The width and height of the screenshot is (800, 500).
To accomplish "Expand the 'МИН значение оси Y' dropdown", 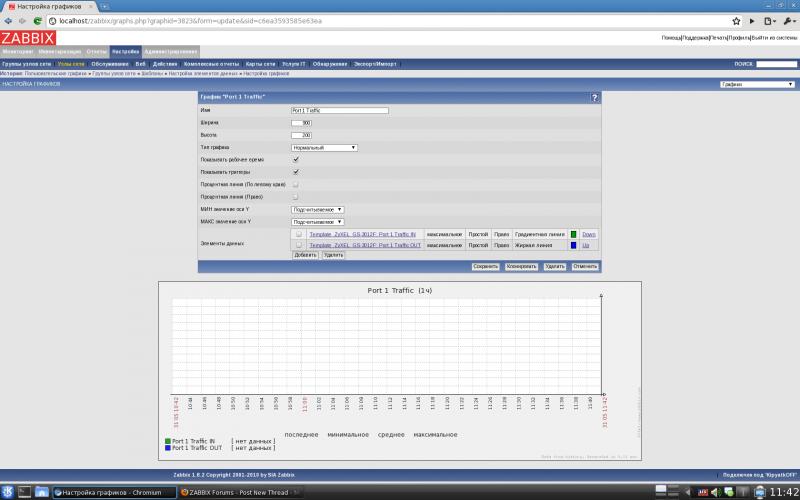I will click(x=318, y=210).
